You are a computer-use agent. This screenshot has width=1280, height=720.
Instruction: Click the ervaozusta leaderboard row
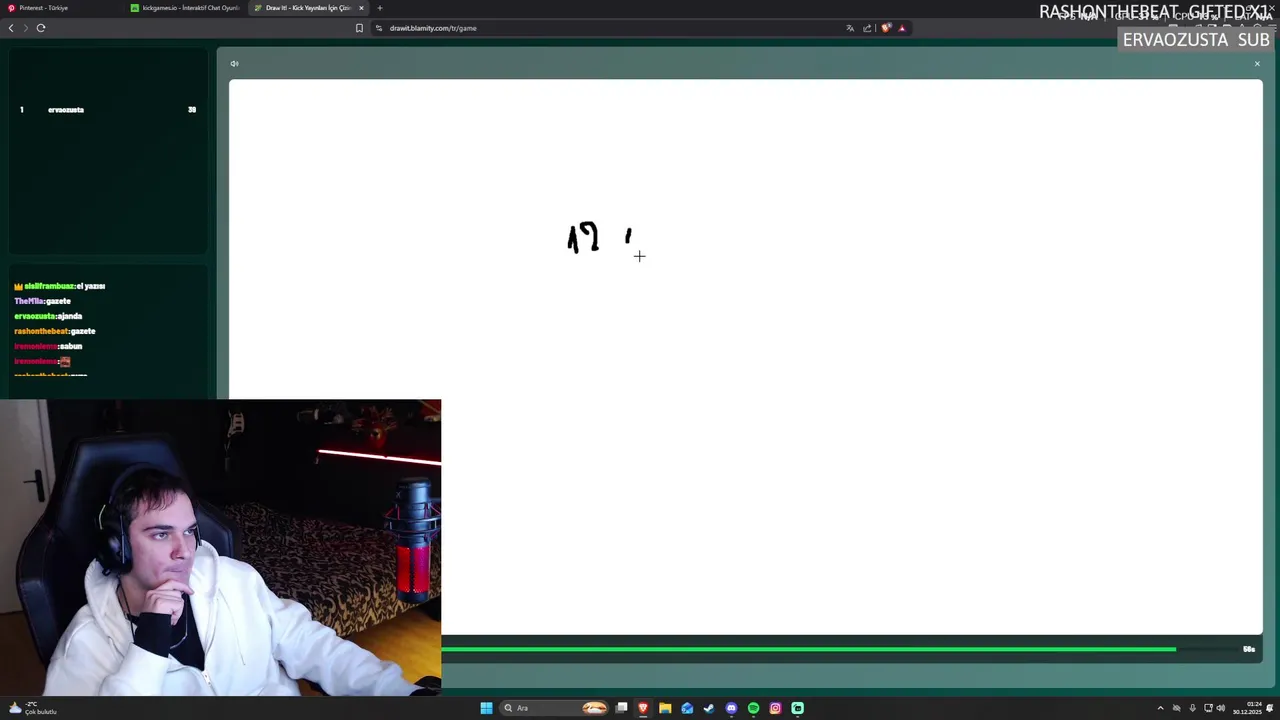pyautogui.click(x=108, y=110)
